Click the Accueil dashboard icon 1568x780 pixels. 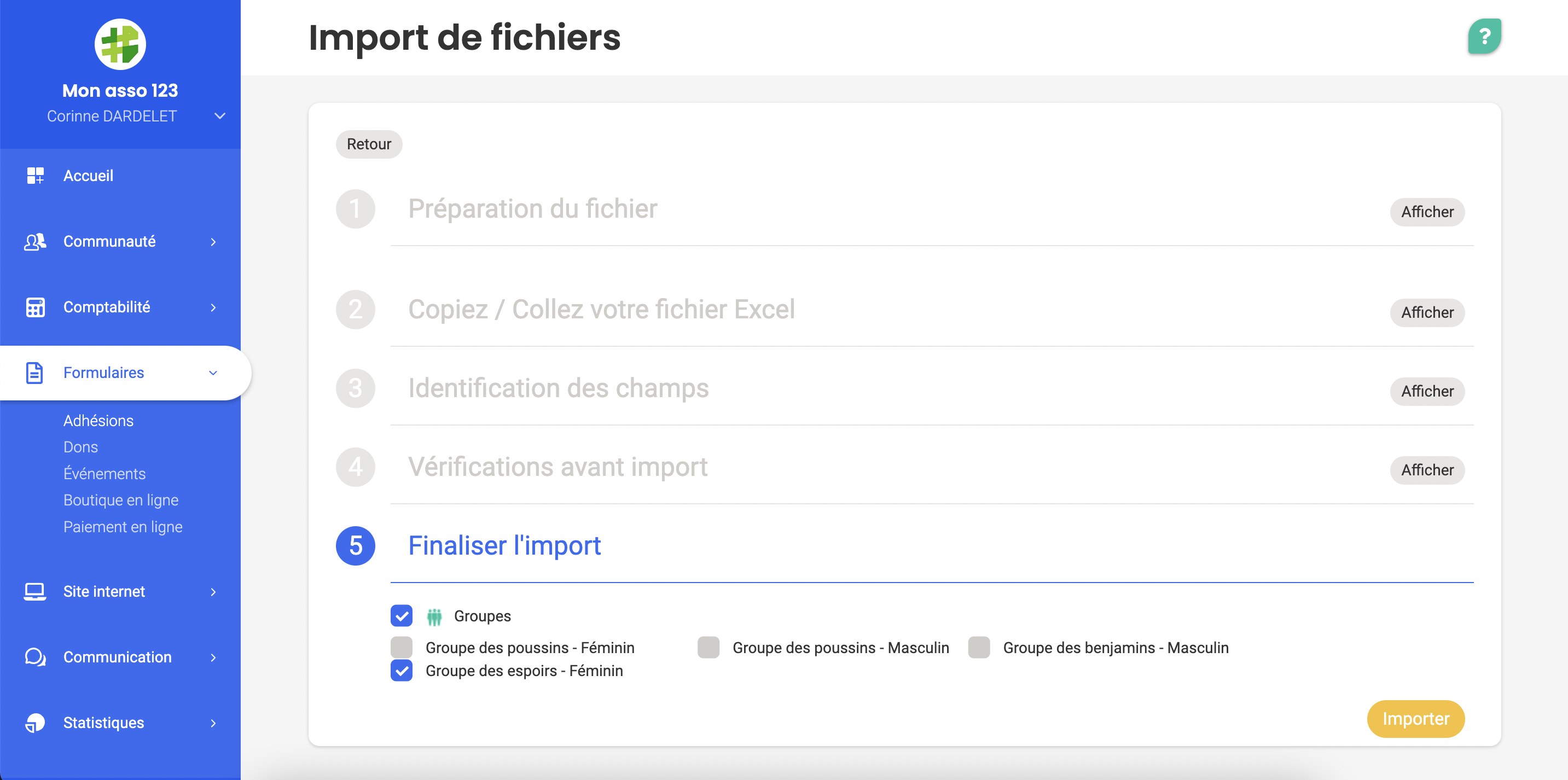tap(36, 176)
